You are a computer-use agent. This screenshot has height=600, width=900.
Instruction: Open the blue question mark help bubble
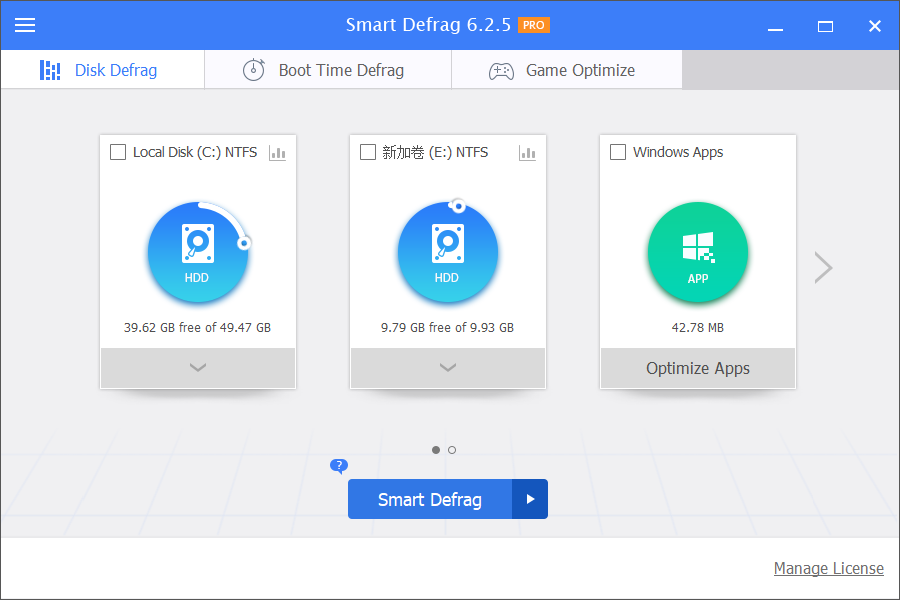click(339, 466)
